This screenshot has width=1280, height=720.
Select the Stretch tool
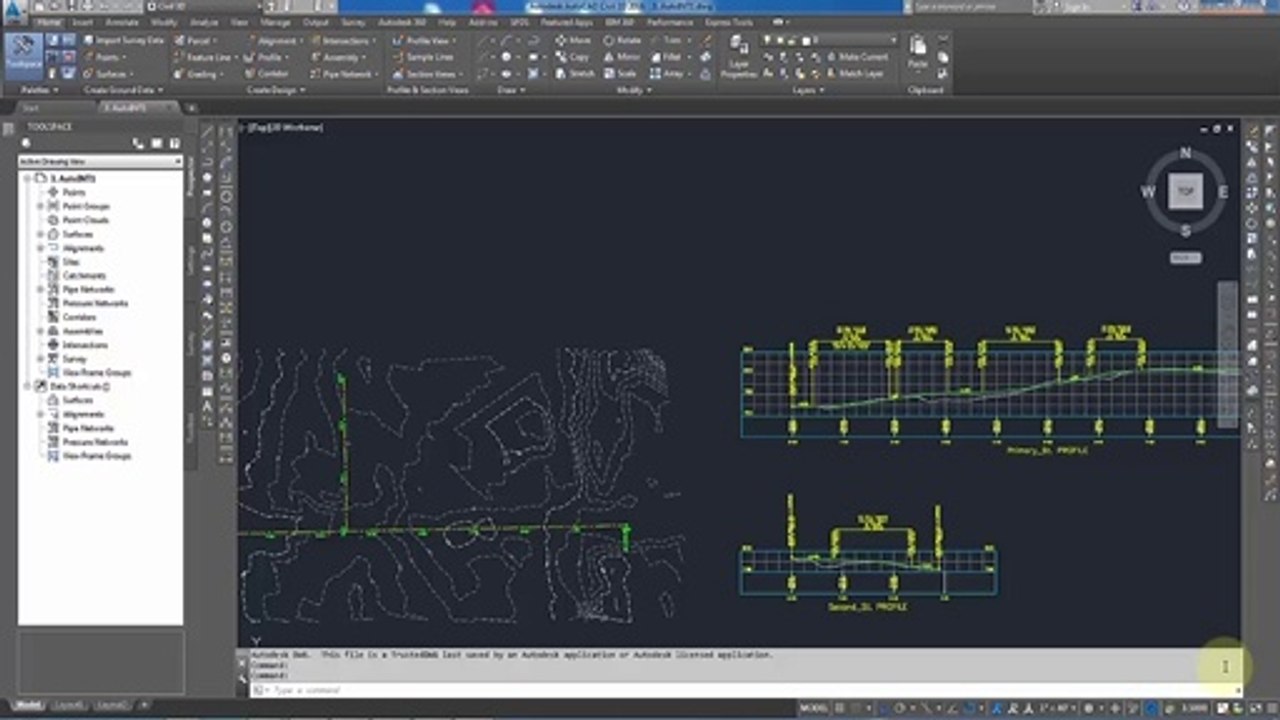(575, 74)
